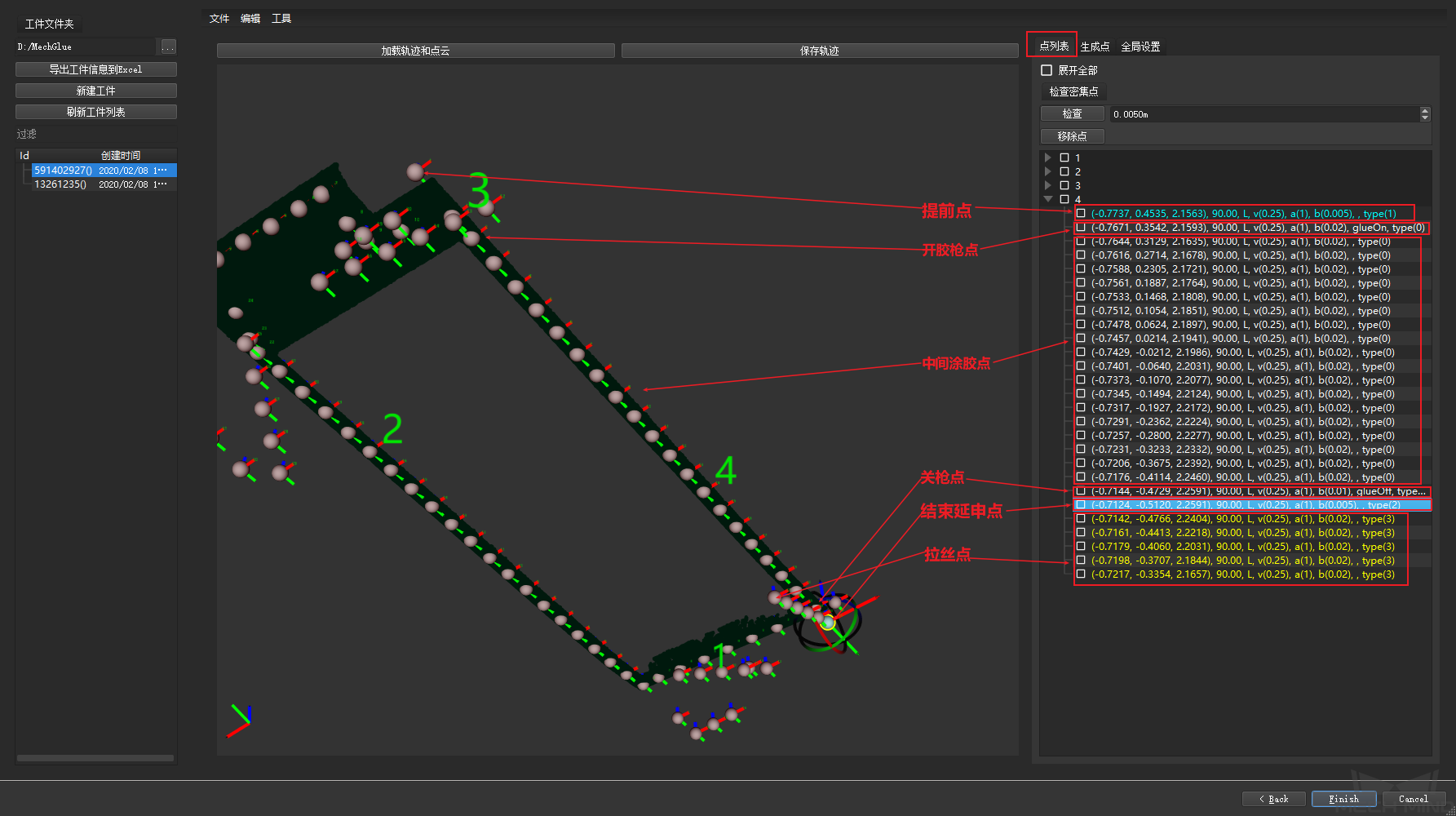Screen dimensions: 1456x816
Task: Check the highlighted type(2) row checkbox
Action: [x=1081, y=505]
